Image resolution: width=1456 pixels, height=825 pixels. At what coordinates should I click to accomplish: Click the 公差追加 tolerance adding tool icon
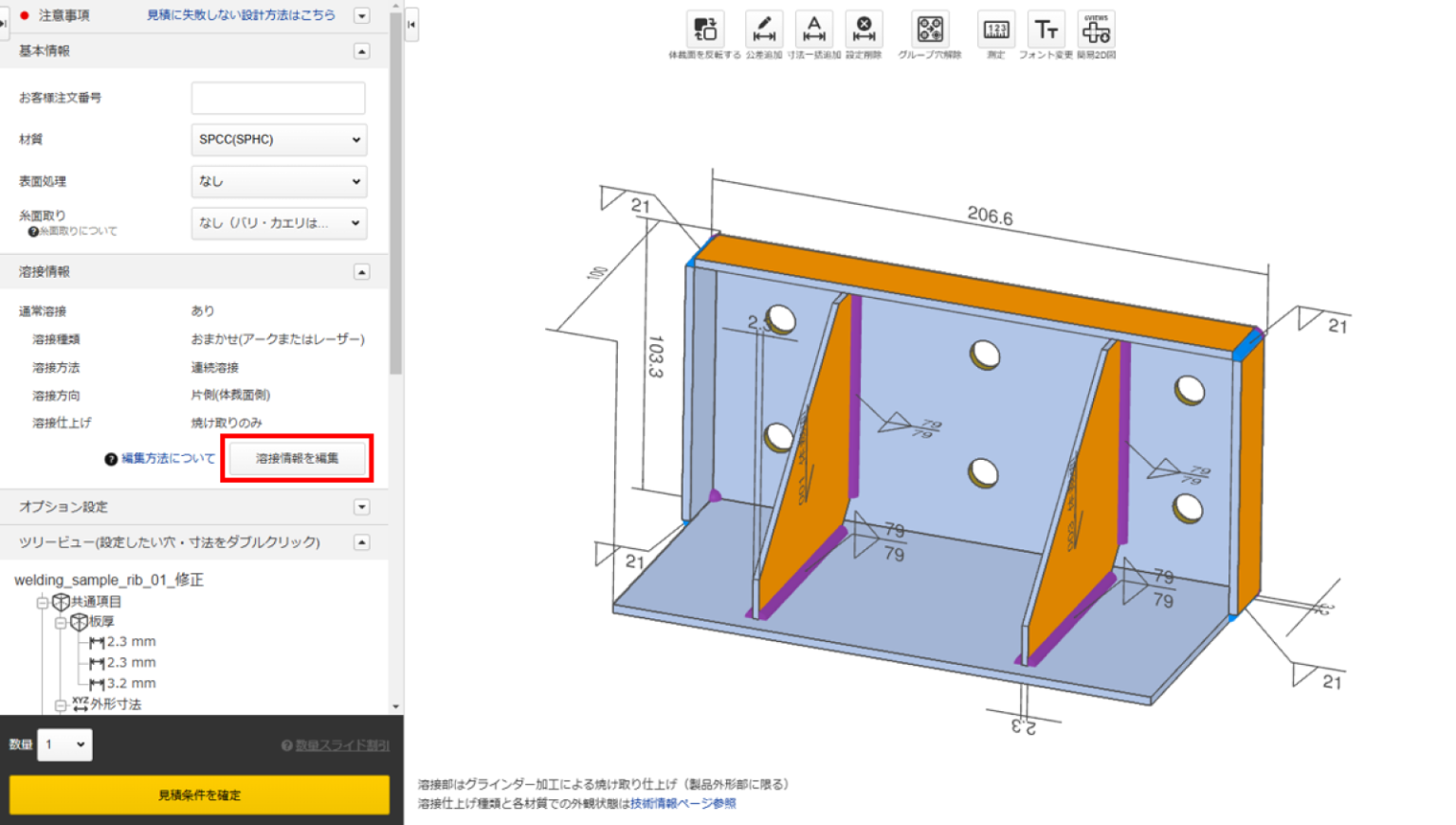click(764, 29)
